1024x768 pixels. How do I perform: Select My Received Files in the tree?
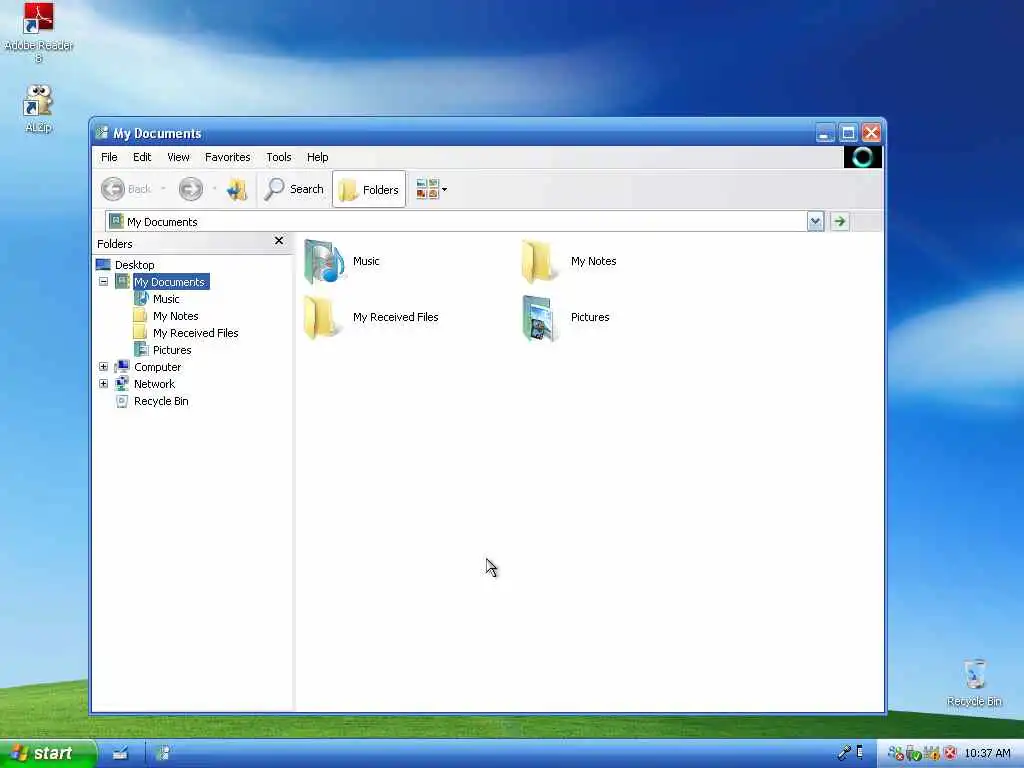click(195, 332)
